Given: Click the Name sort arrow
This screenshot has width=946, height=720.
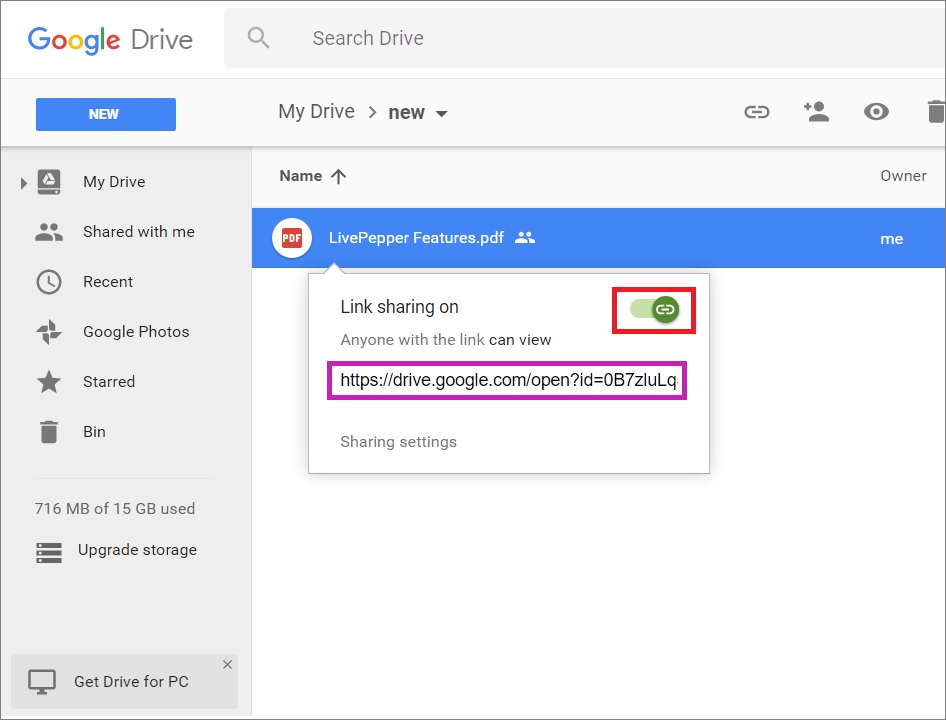Looking at the screenshot, I should coord(338,176).
